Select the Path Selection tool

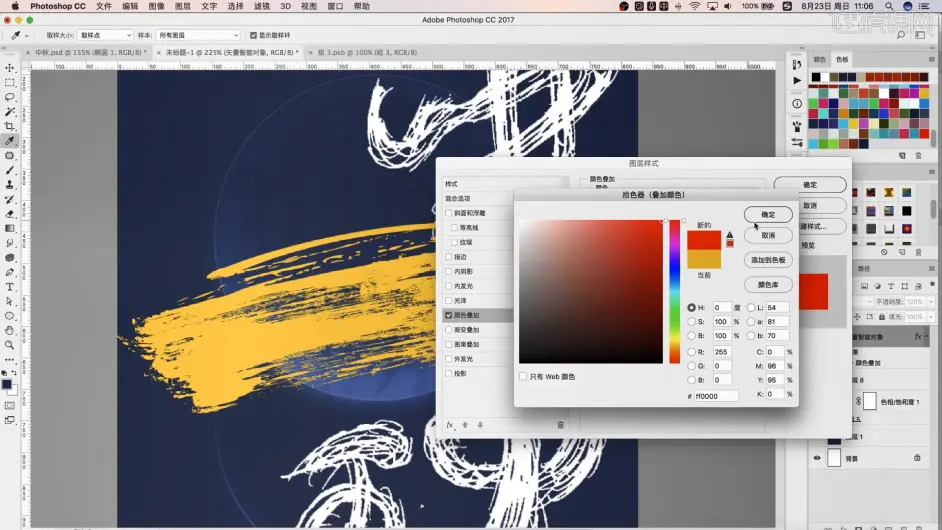click(10, 301)
